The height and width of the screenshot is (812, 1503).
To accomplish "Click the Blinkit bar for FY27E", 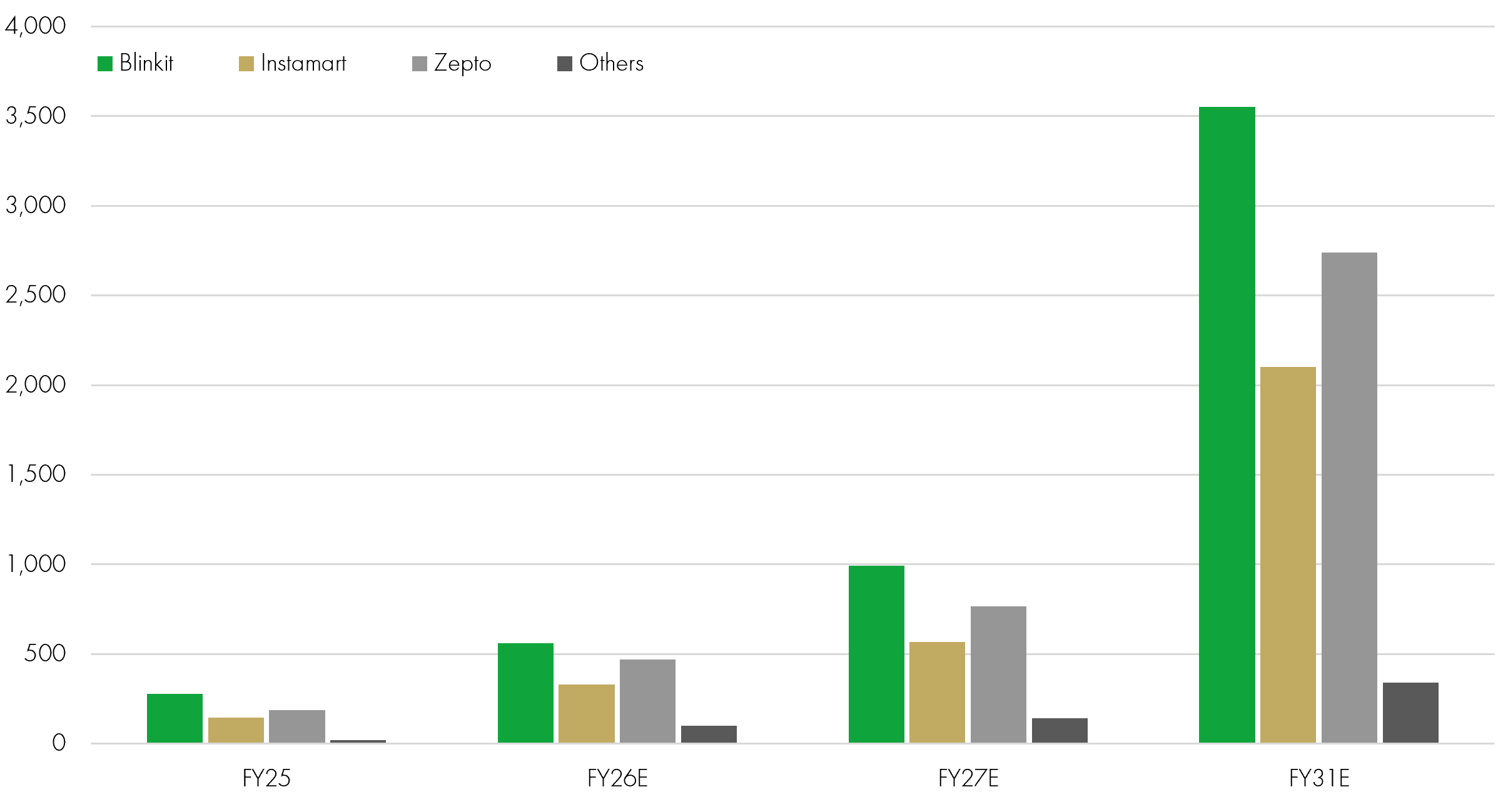I will [x=876, y=654].
